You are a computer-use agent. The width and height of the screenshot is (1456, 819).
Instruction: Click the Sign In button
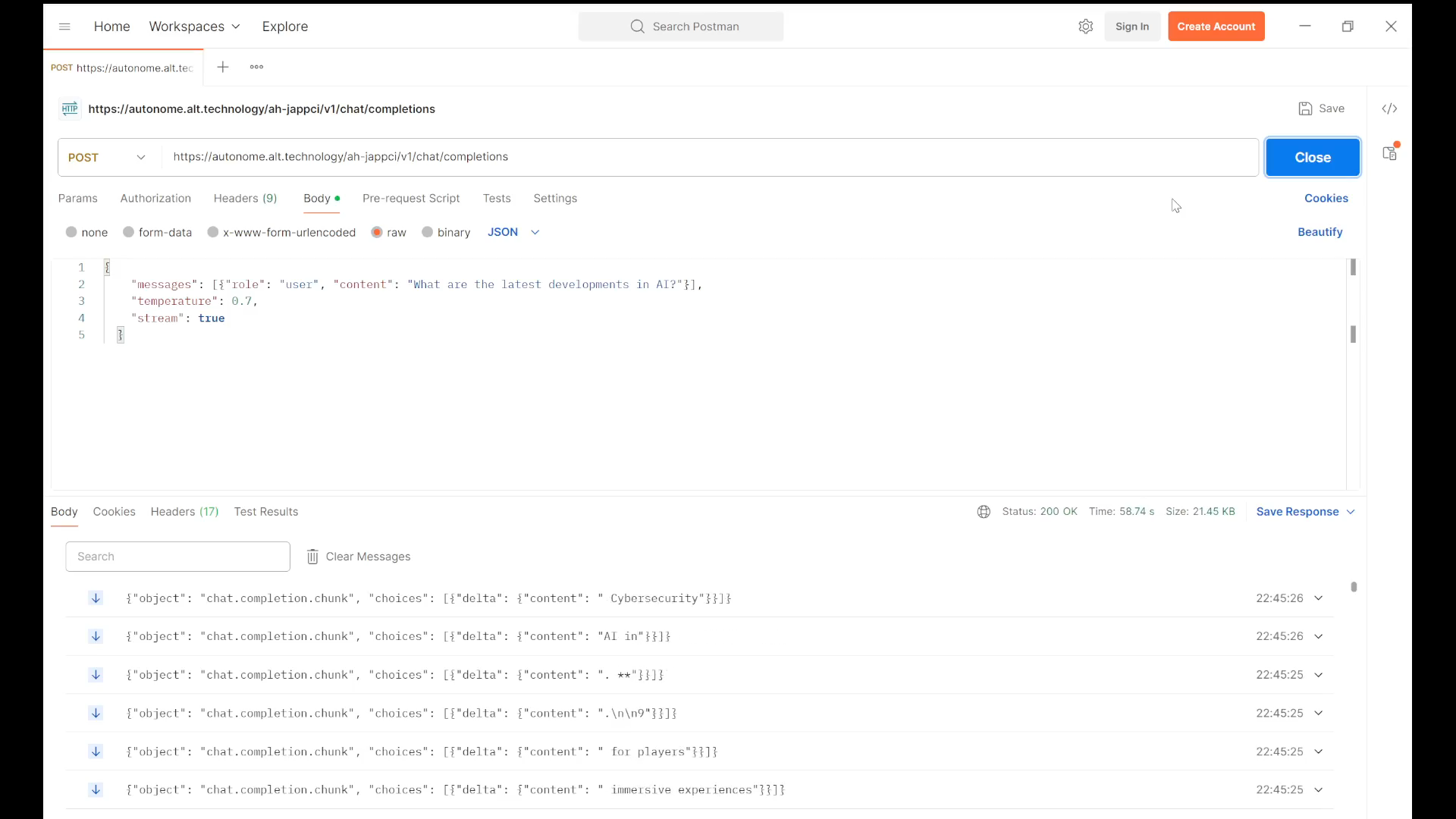[1132, 27]
